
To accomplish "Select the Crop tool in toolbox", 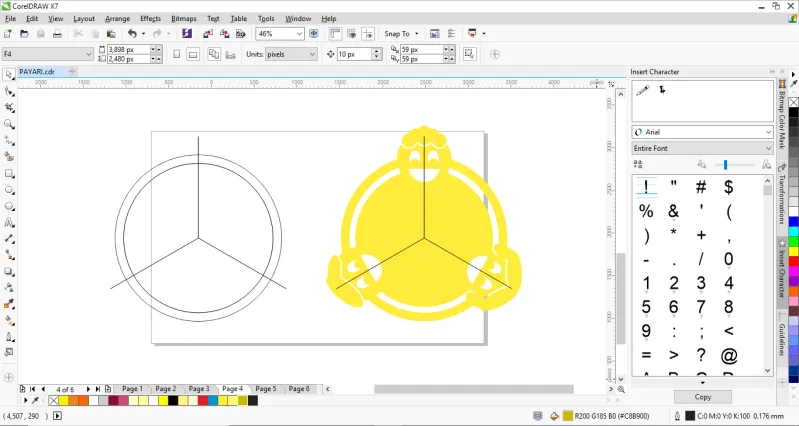I will 9,108.
